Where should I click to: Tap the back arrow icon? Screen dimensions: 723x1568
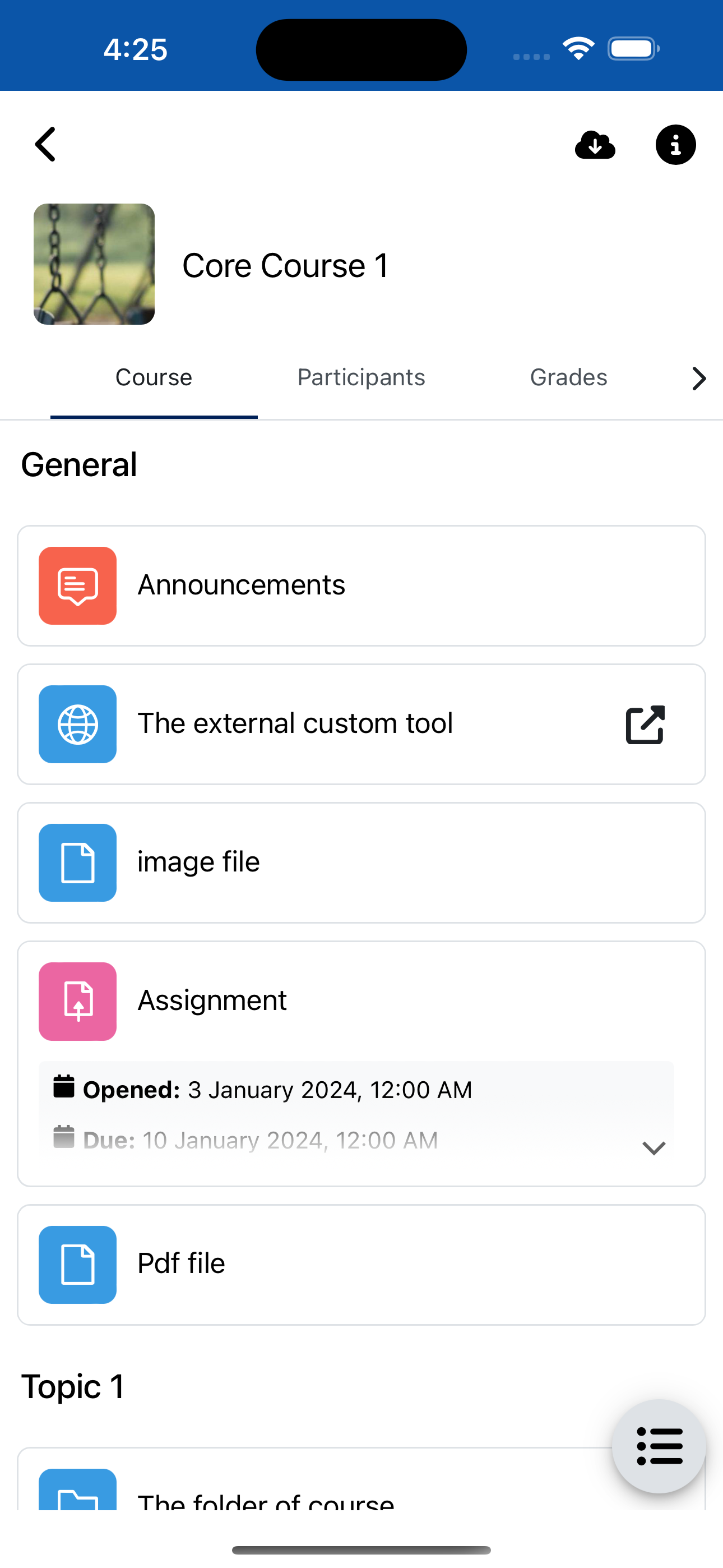tap(47, 144)
